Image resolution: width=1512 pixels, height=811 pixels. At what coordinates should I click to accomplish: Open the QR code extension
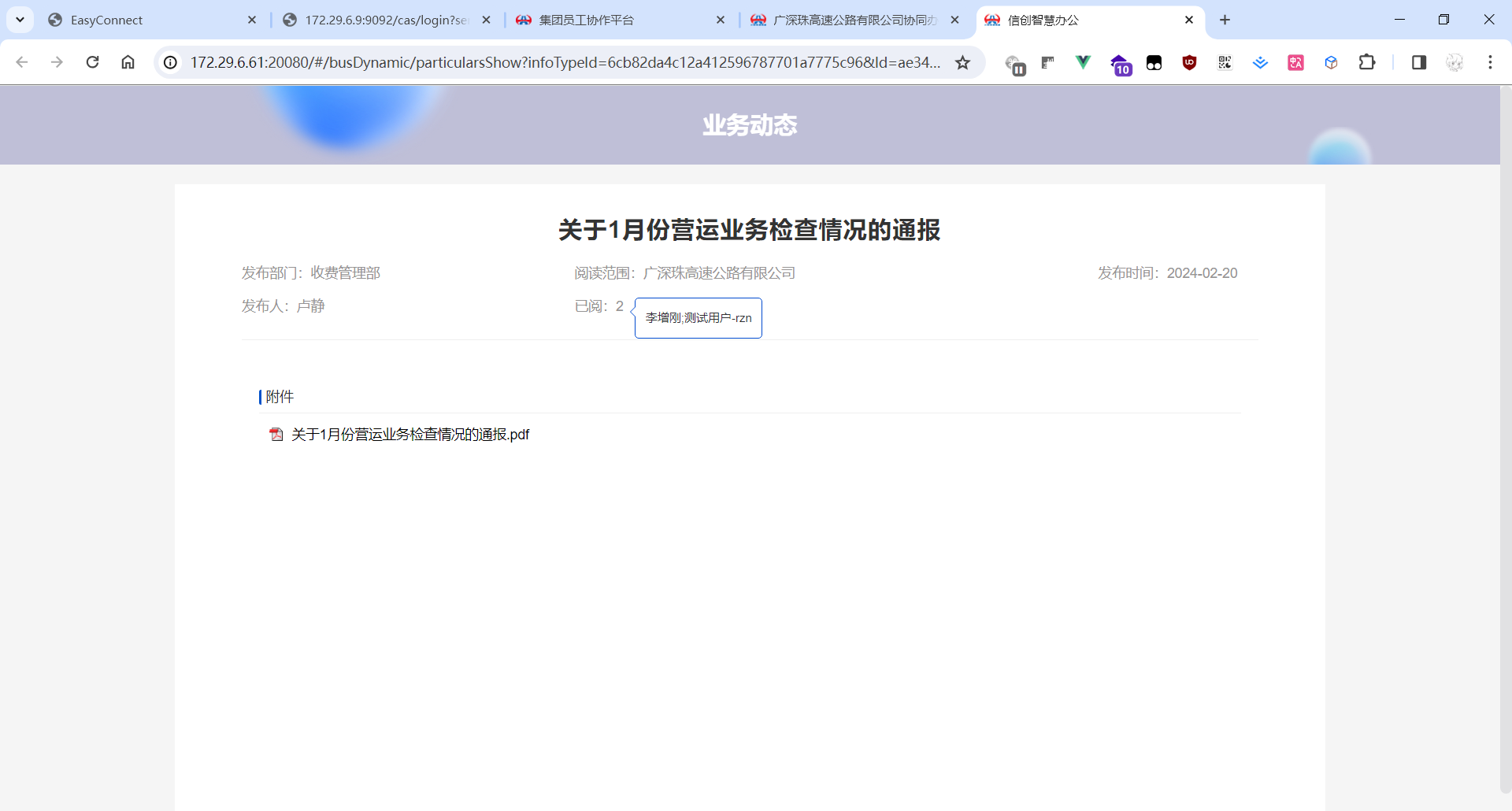tap(1225, 62)
